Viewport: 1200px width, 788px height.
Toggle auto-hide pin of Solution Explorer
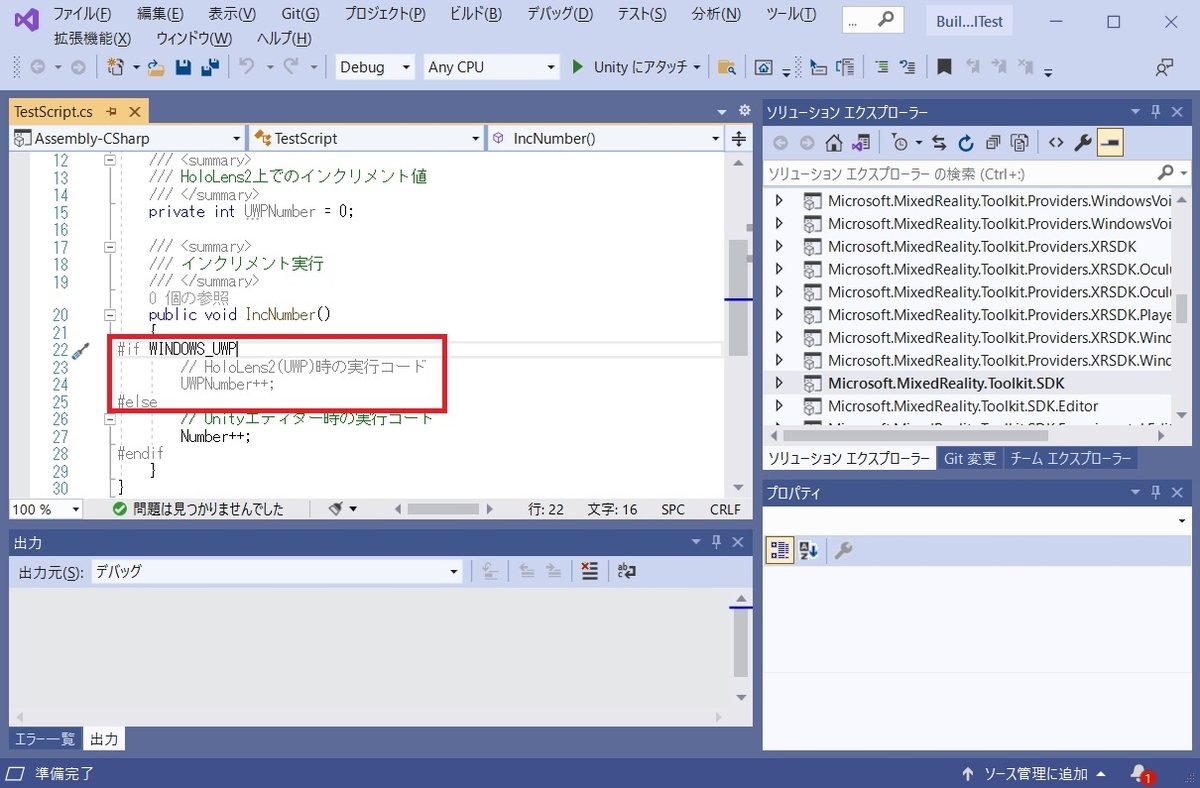coord(1156,111)
